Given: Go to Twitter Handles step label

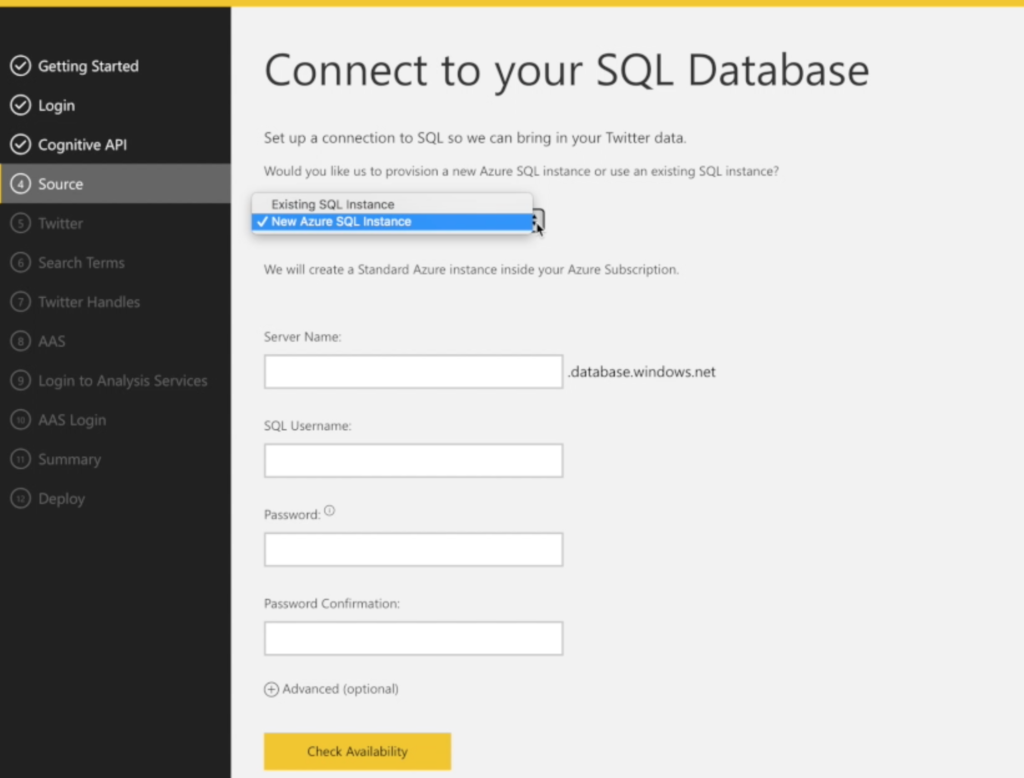Looking at the screenshot, I should coord(89,302).
